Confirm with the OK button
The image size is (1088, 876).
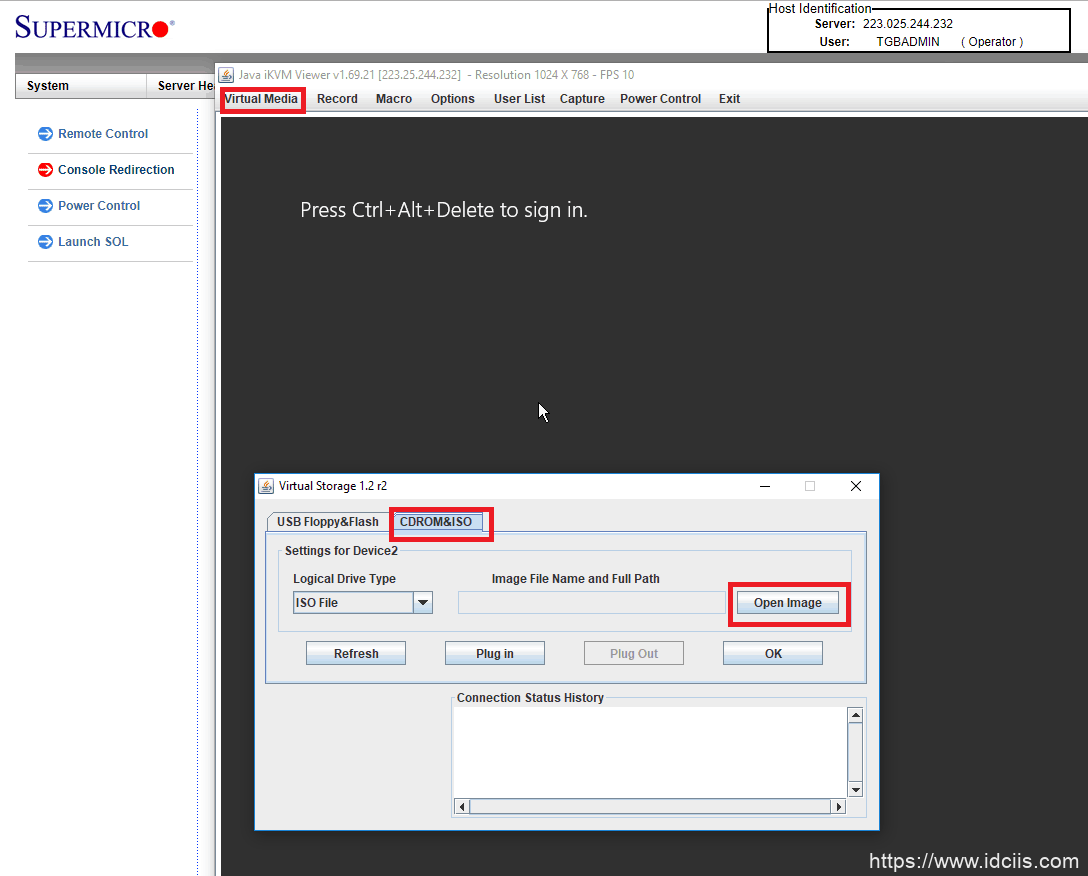[x=773, y=654]
